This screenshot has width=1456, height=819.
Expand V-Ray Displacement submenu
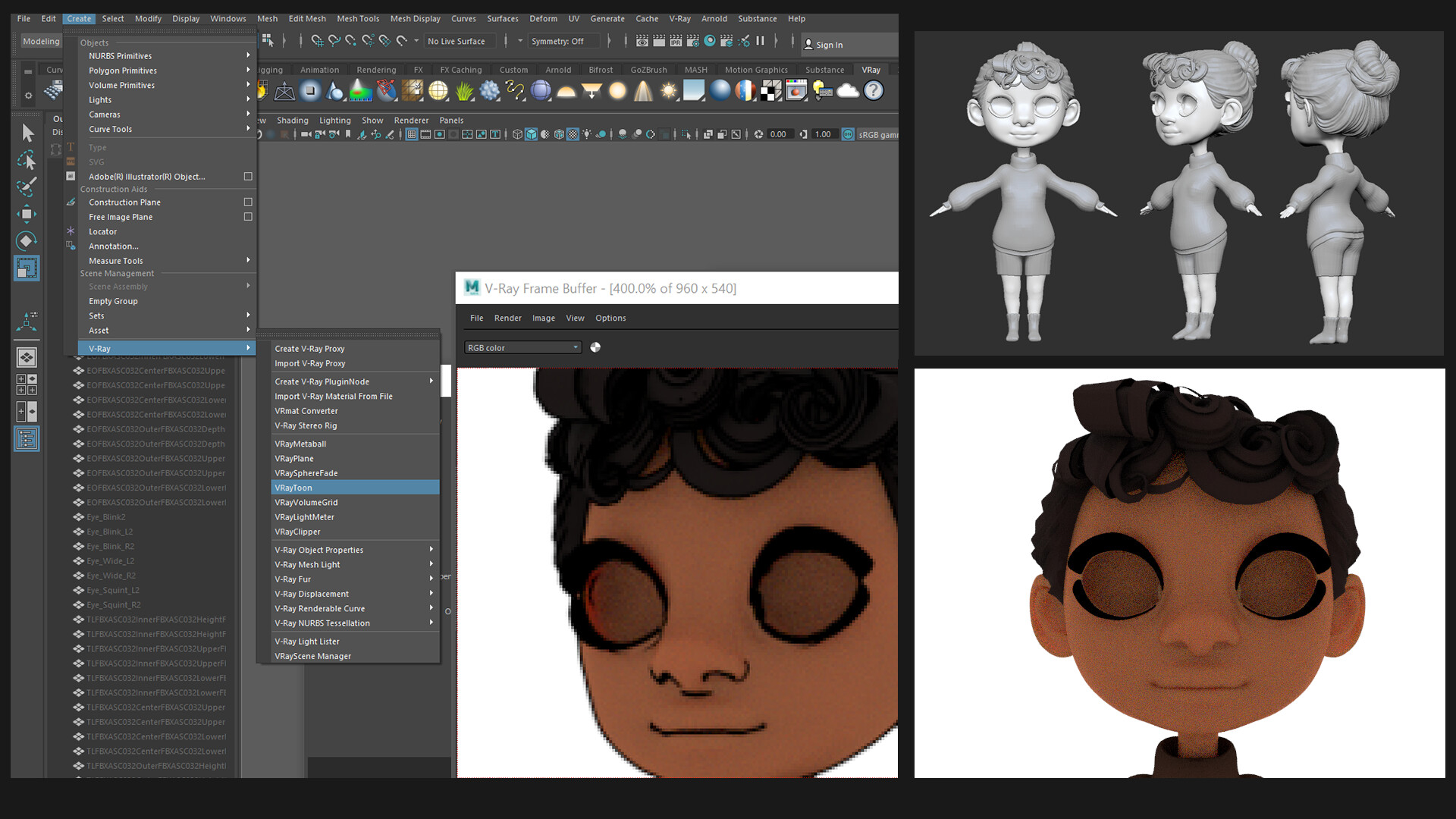[355, 594]
